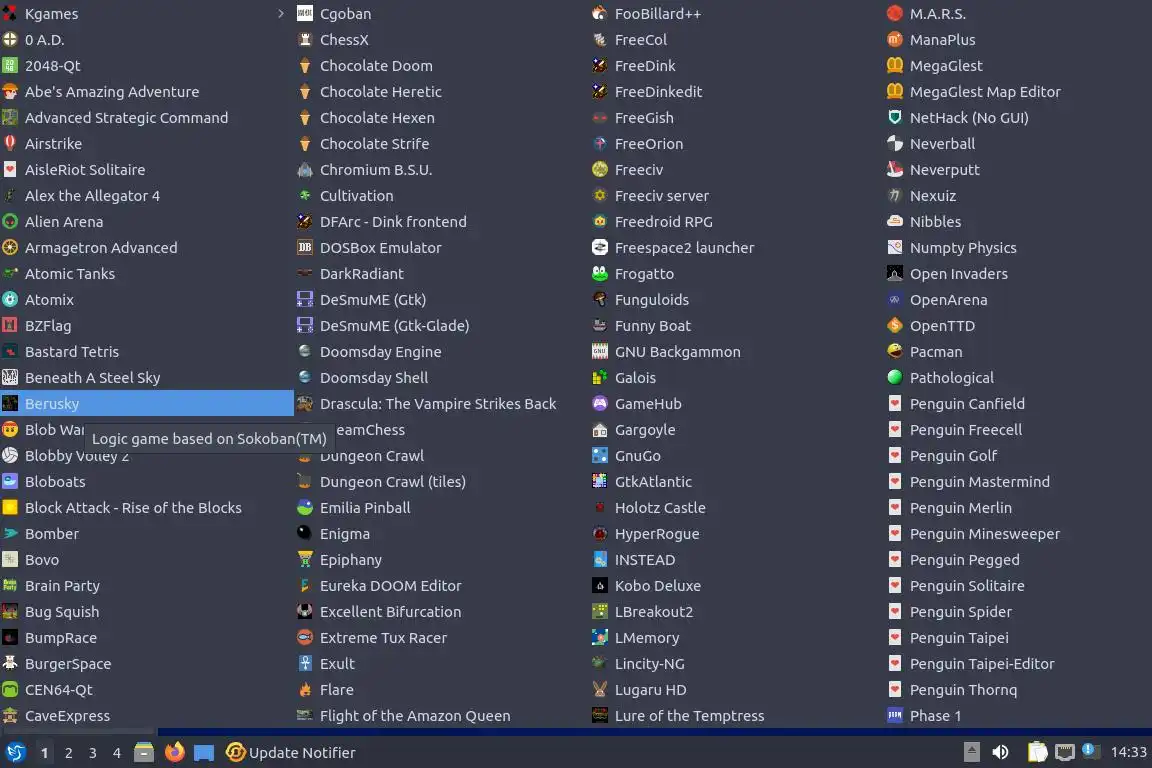Click 'Drascula: The Vampire Strikes Back'
The height and width of the screenshot is (768, 1152).
coord(438,403)
